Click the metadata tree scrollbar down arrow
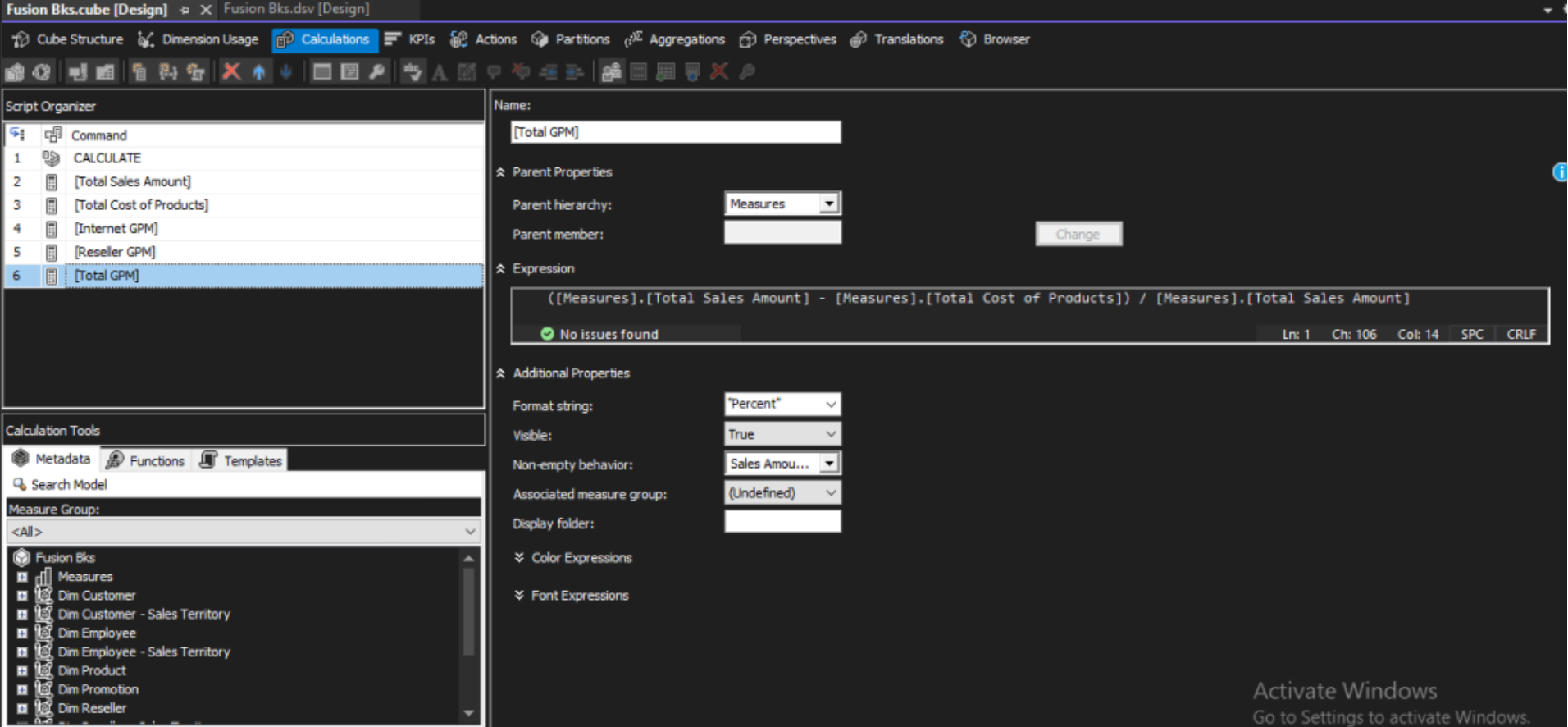 click(x=469, y=713)
